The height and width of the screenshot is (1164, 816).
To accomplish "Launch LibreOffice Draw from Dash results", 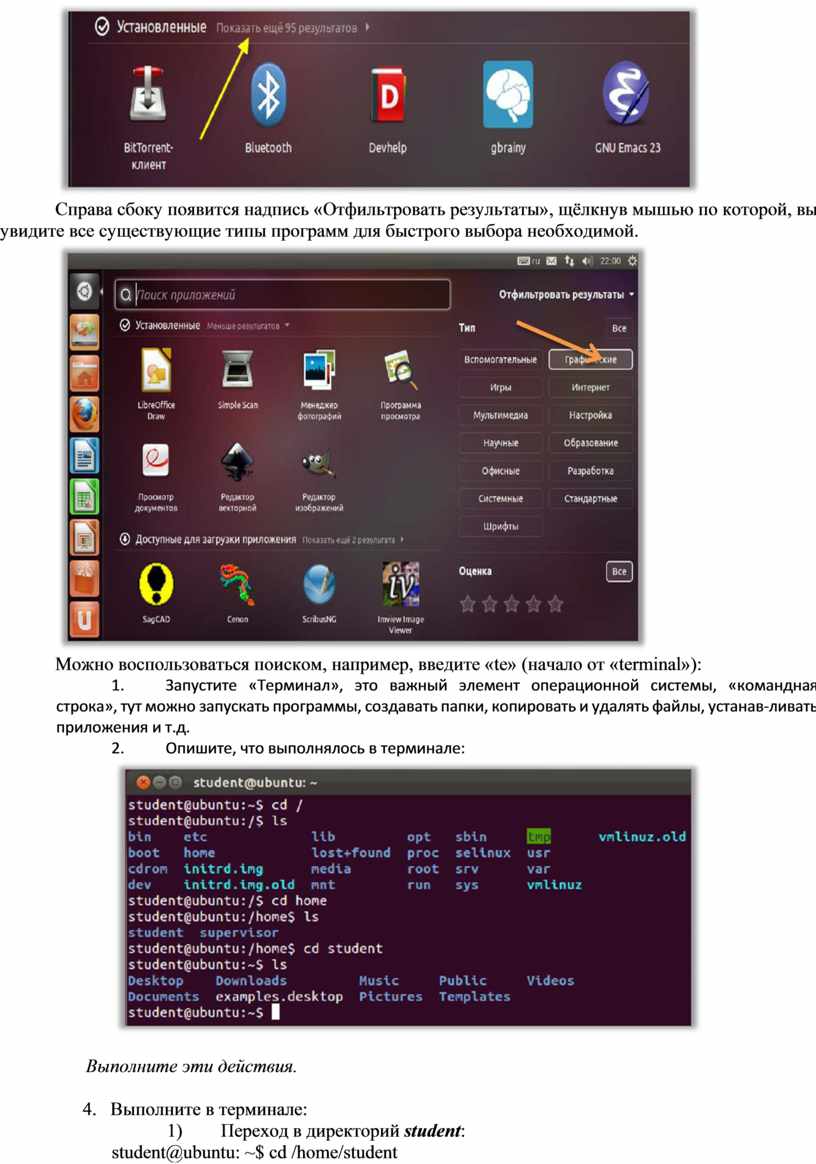I will [156, 370].
